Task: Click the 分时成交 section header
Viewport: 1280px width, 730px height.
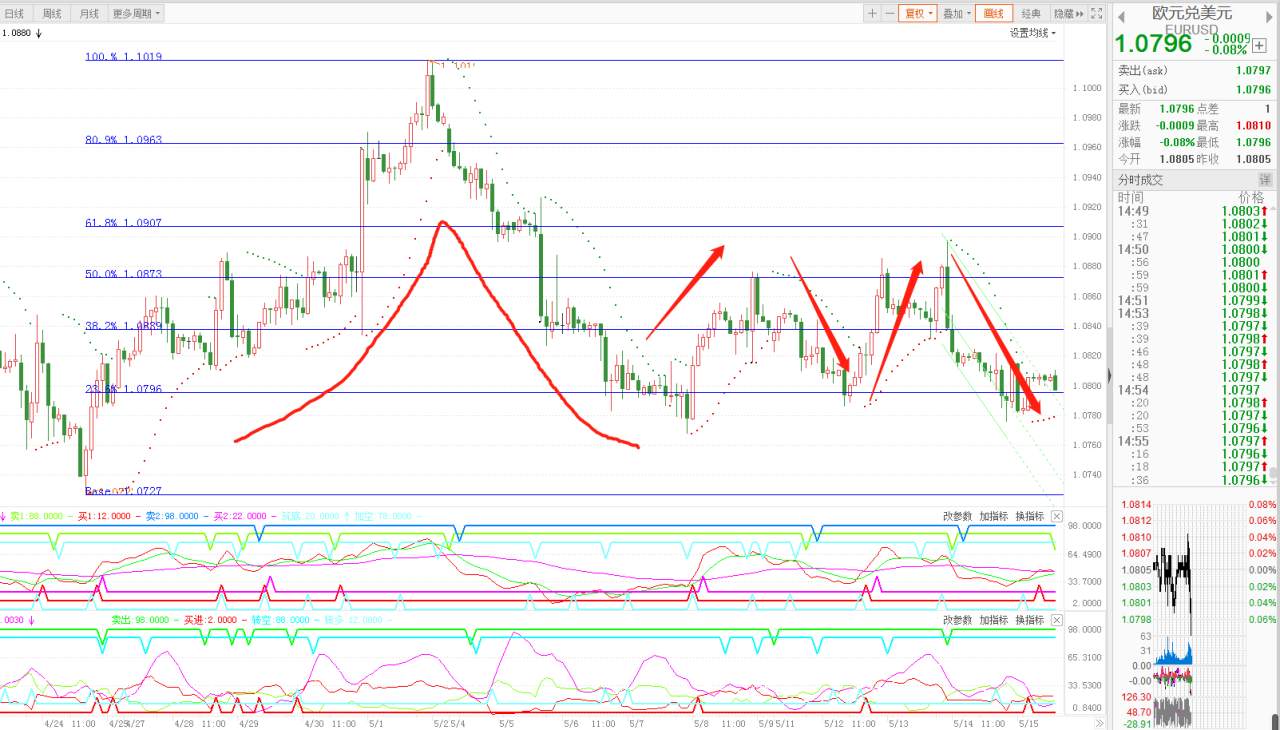Action: click(1195, 180)
